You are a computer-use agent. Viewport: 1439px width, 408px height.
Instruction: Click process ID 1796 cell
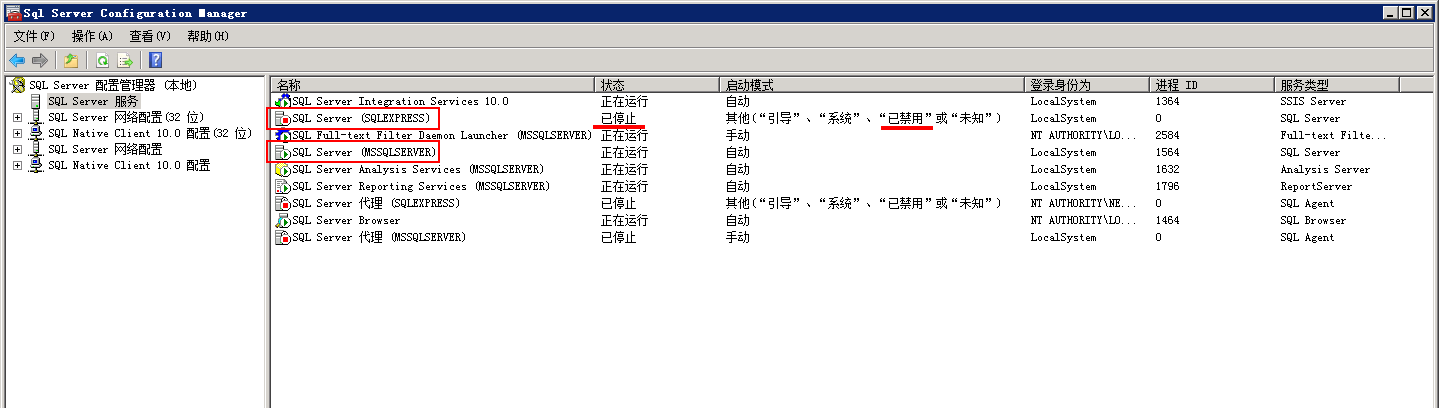[1167, 186]
